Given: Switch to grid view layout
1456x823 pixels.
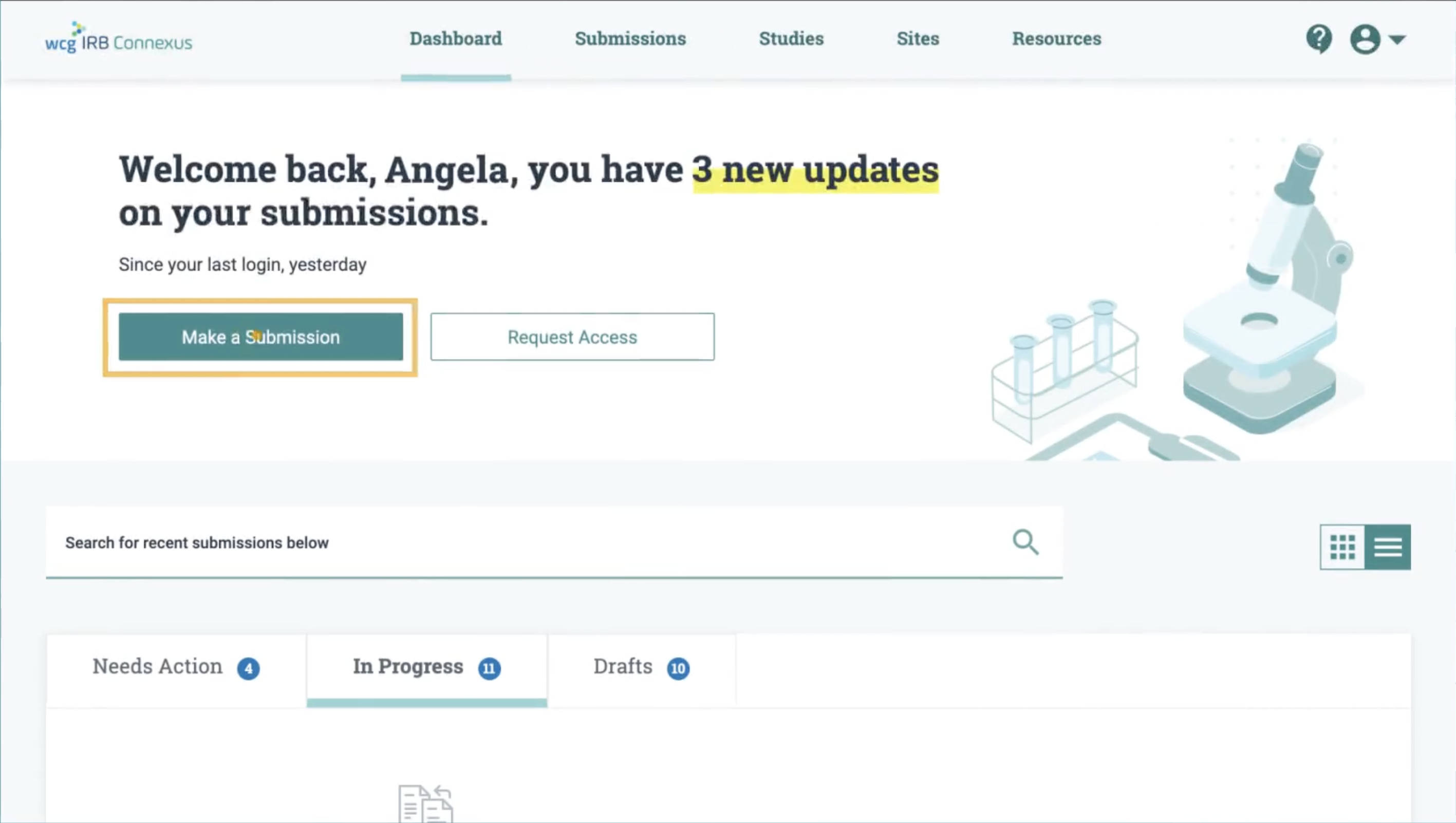Looking at the screenshot, I should click(1342, 547).
